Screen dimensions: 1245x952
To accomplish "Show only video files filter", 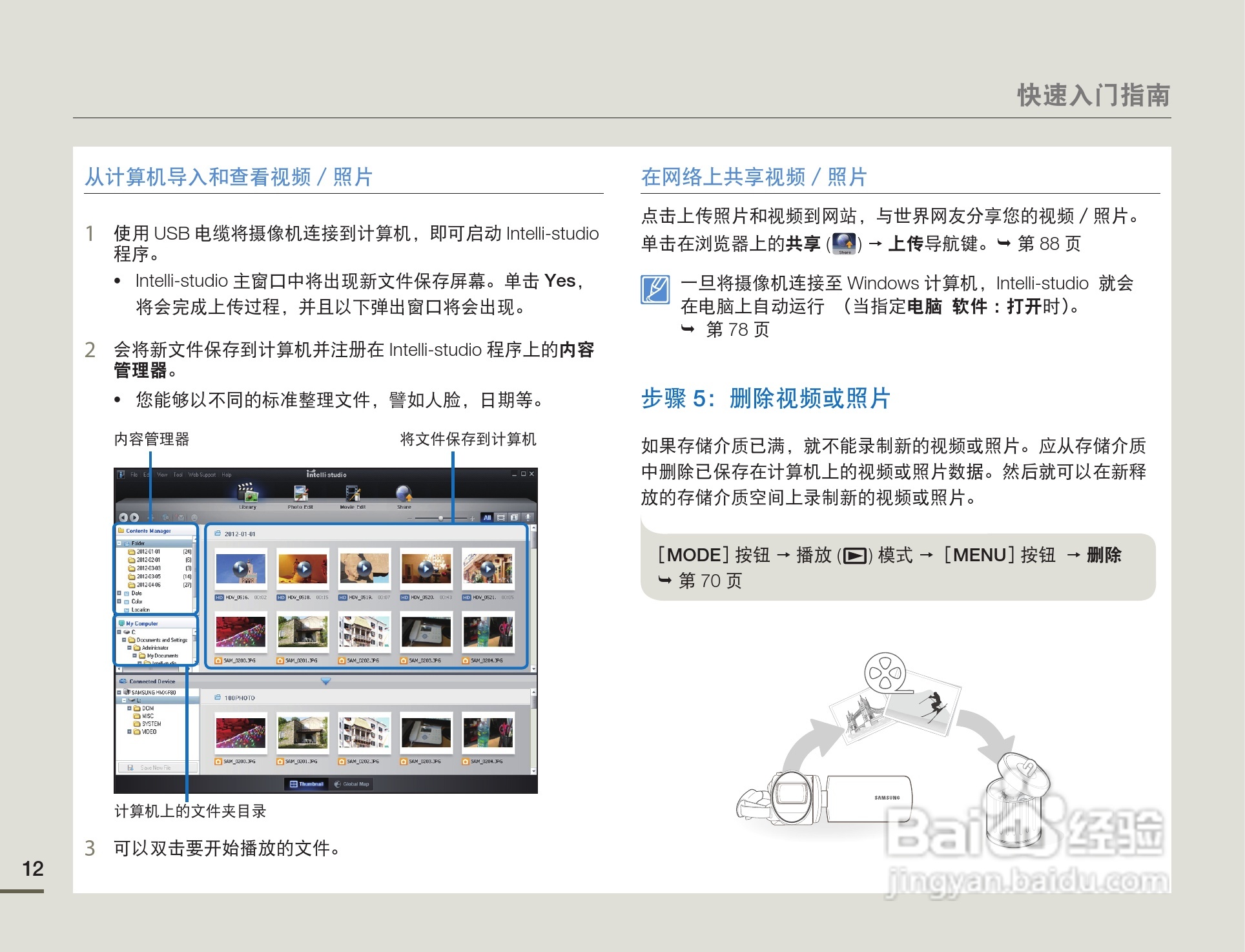I will [501, 517].
